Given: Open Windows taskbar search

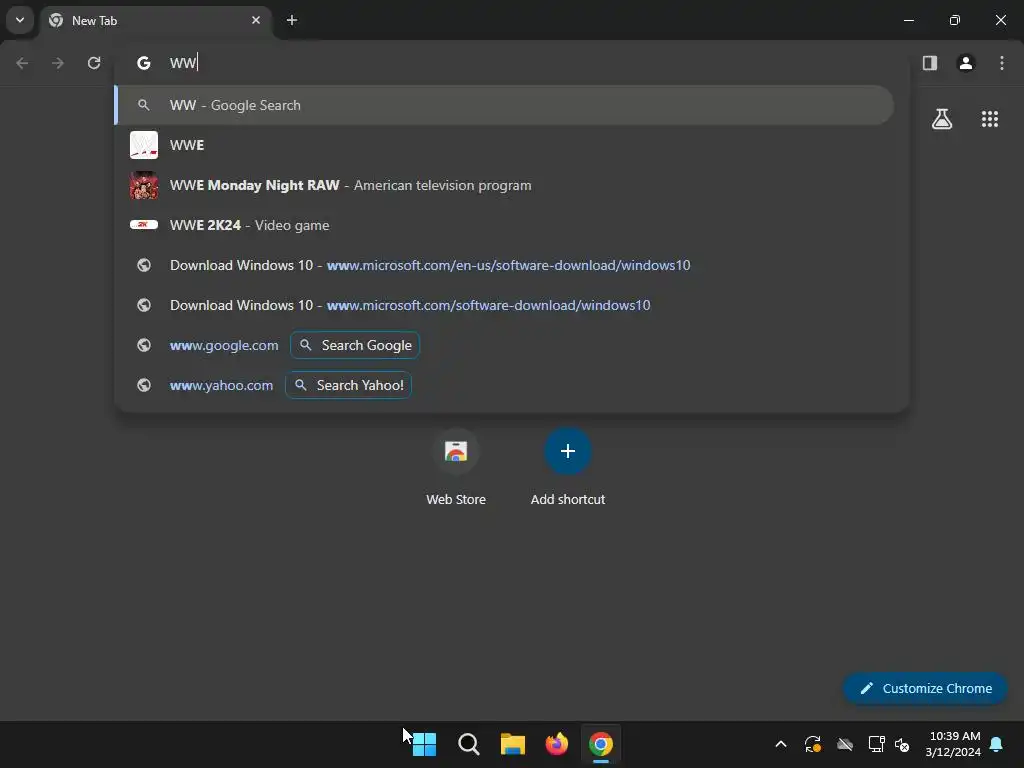Looking at the screenshot, I should click(468, 744).
